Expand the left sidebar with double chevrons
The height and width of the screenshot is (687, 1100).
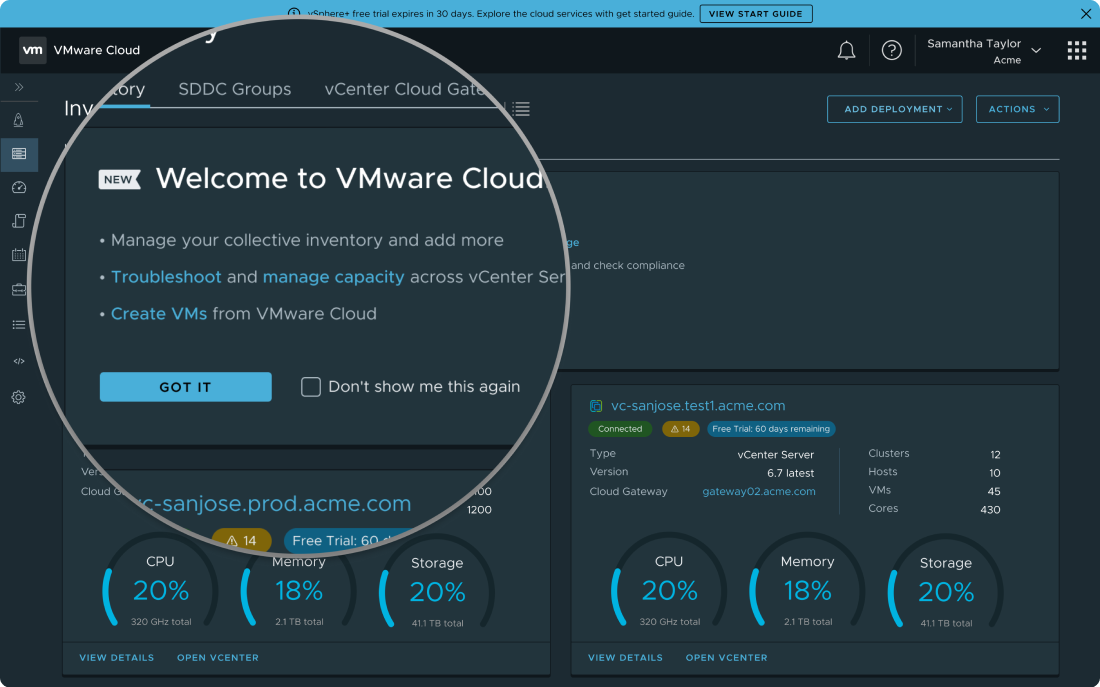[19, 87]
